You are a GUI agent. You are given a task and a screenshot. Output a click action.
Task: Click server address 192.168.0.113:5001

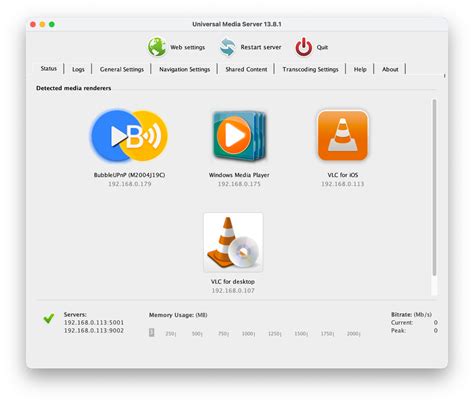coord(94,323)
